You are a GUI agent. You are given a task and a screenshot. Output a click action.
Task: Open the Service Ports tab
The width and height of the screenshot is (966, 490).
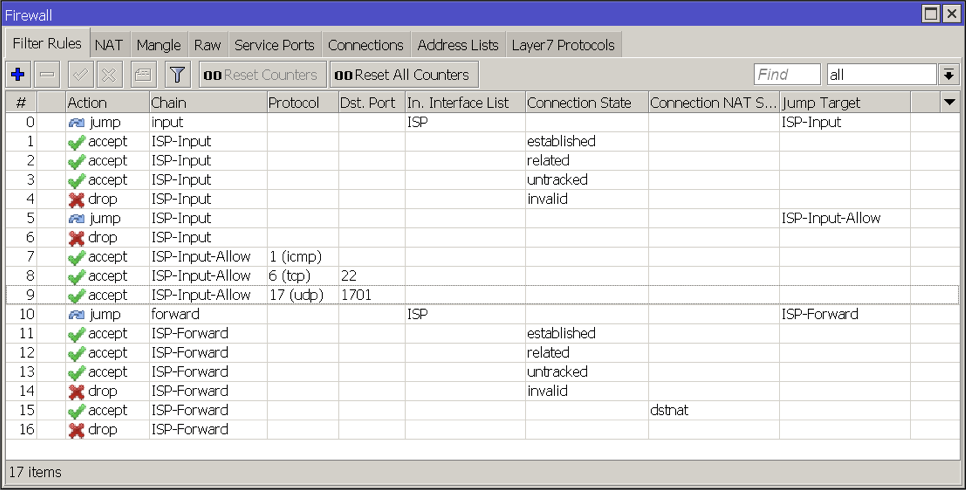point(274,45)
